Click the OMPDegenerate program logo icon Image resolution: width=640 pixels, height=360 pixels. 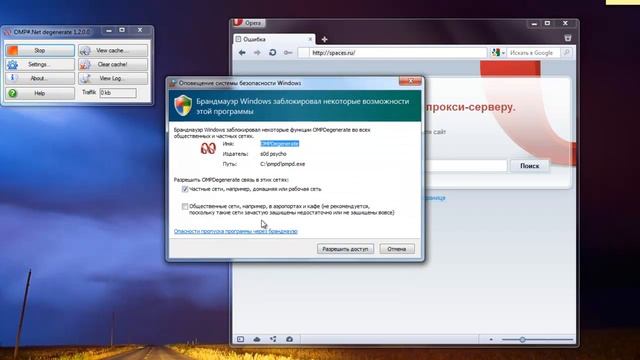pyautogui.click(x=208, y=149)
